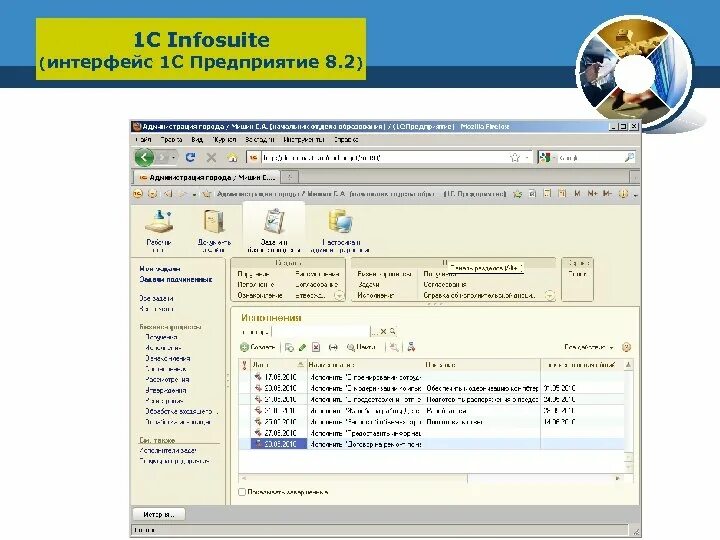Open search engine selector dropdown

click(554, 158)
